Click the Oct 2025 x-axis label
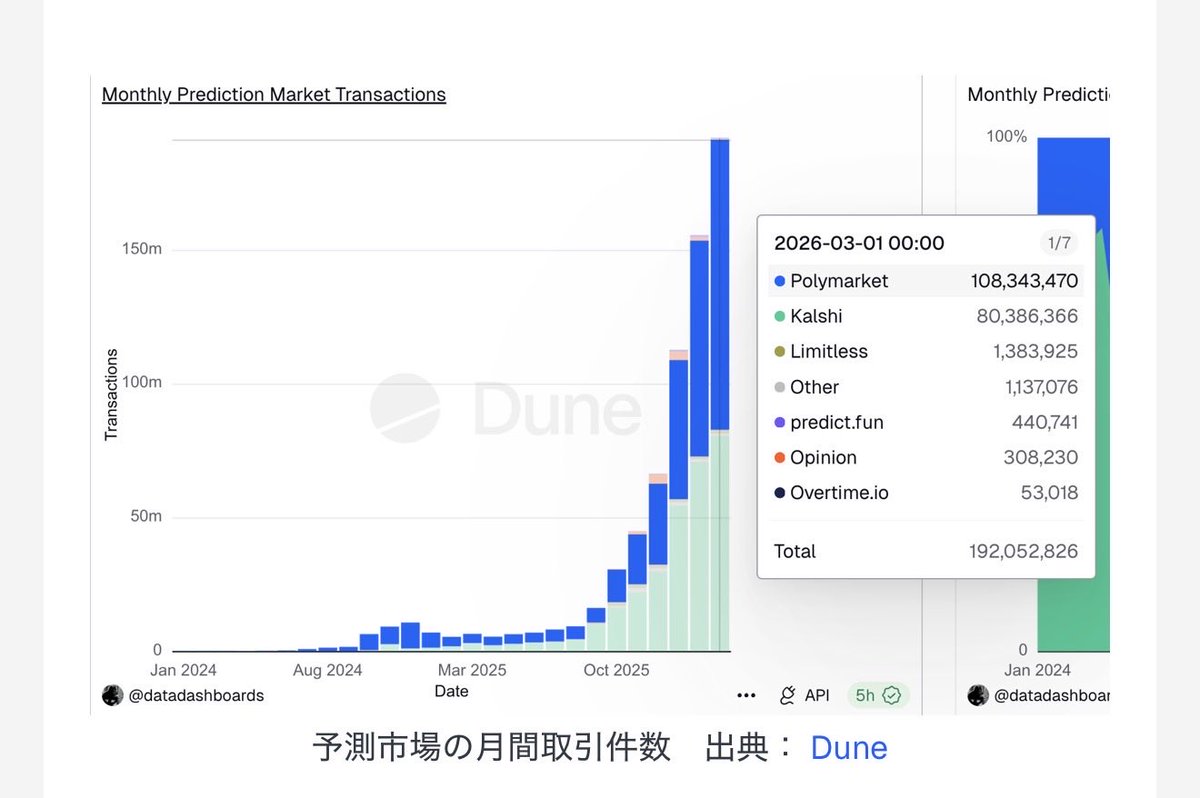This screenshot has width=1200, height=798. [x=616, y=670]
